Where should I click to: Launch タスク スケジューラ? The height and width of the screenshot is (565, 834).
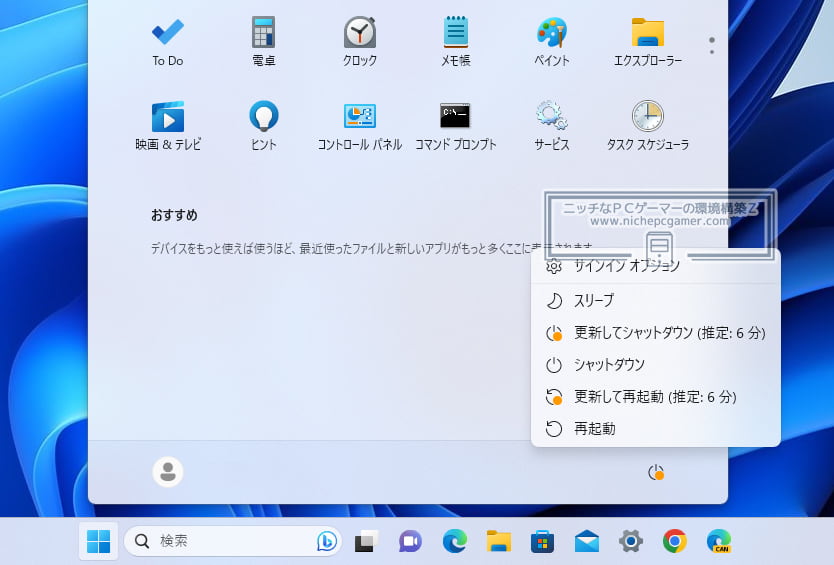[x=647, y=124]
